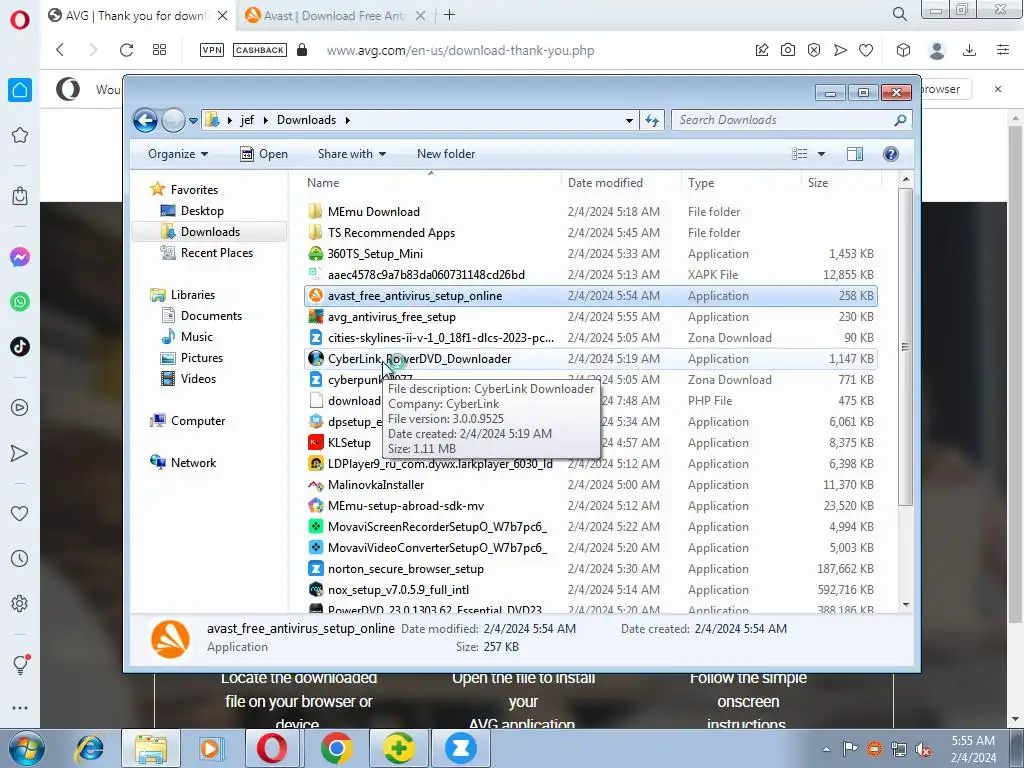Viewport: 1024px width, 768px height.
Task: Open Messenger in Opera sidebar
Action: point(20,257)
